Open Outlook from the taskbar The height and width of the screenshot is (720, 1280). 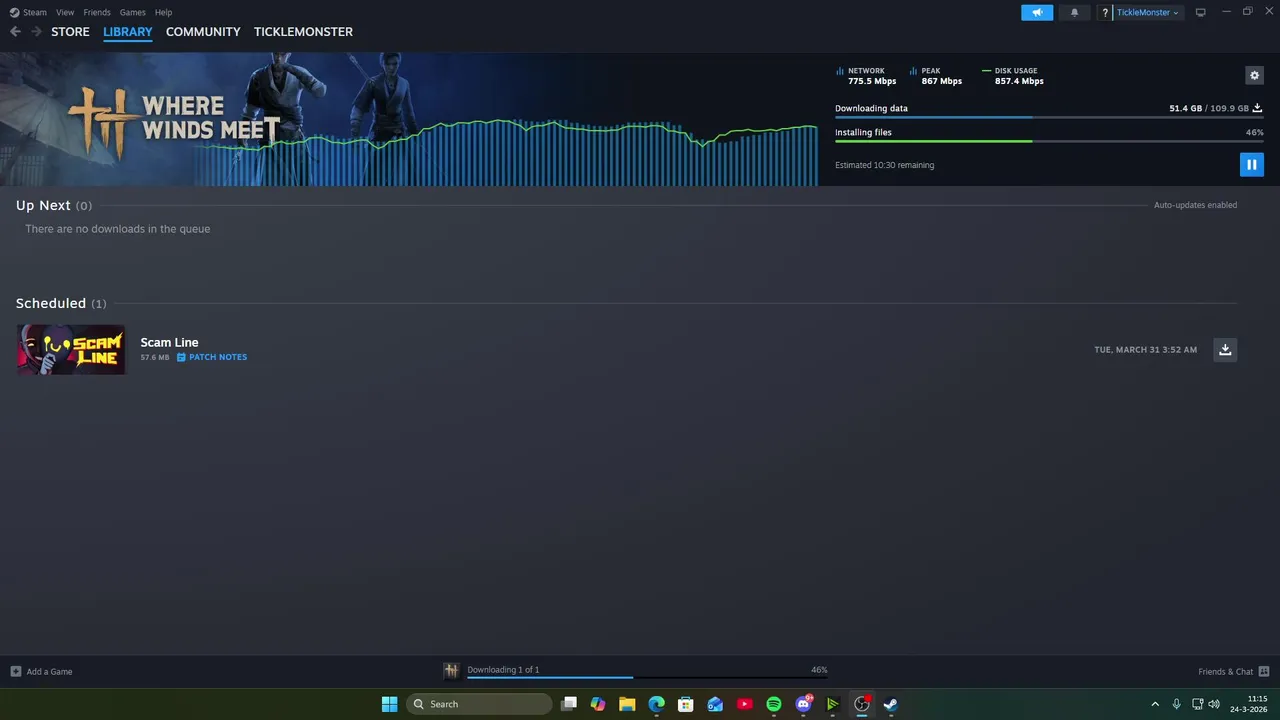pyautogui.click(x=715, y=704)
